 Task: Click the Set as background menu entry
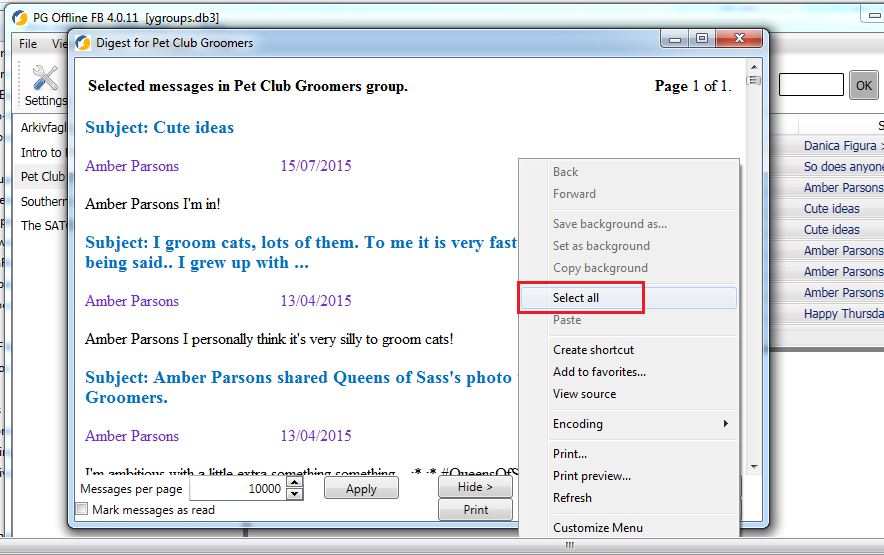[x=601, y=246]
